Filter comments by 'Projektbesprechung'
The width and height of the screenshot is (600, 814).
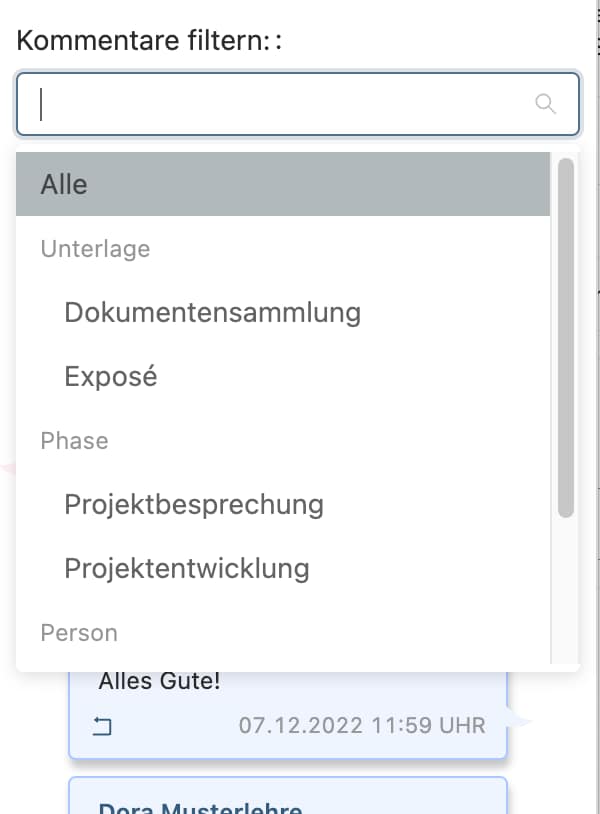tap(194, 504)
